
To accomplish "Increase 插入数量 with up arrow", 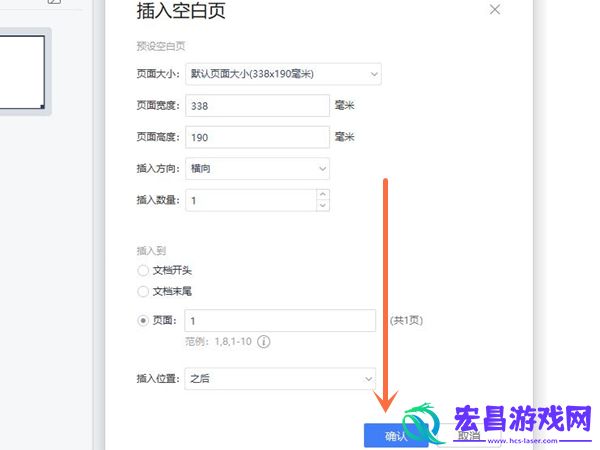I will [x=323, y=194].
